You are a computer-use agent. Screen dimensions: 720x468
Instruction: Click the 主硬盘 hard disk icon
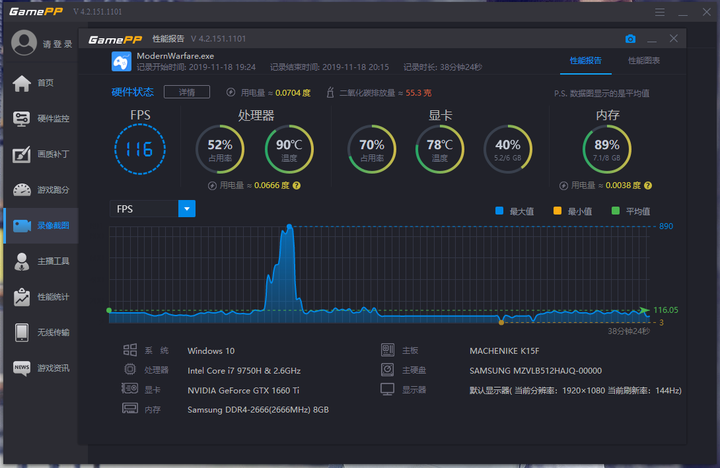coord(388,369)
